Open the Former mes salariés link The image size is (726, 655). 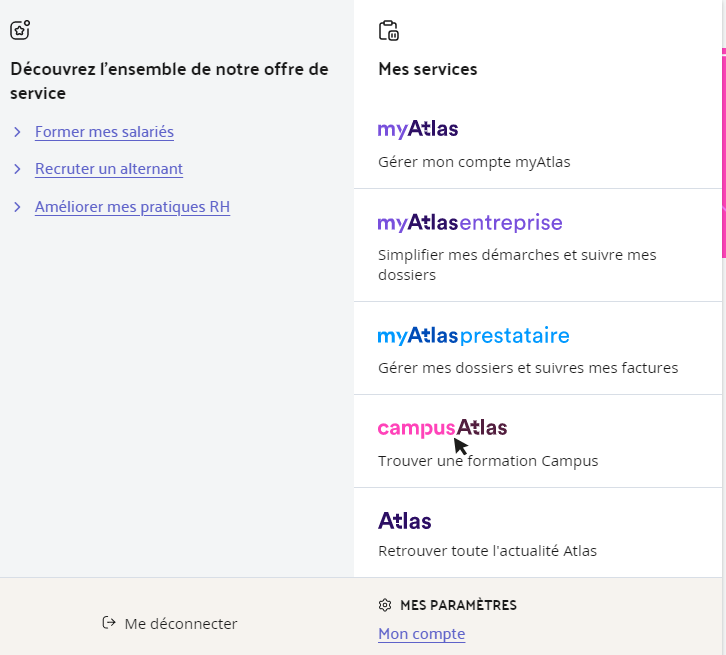[104, 132]
